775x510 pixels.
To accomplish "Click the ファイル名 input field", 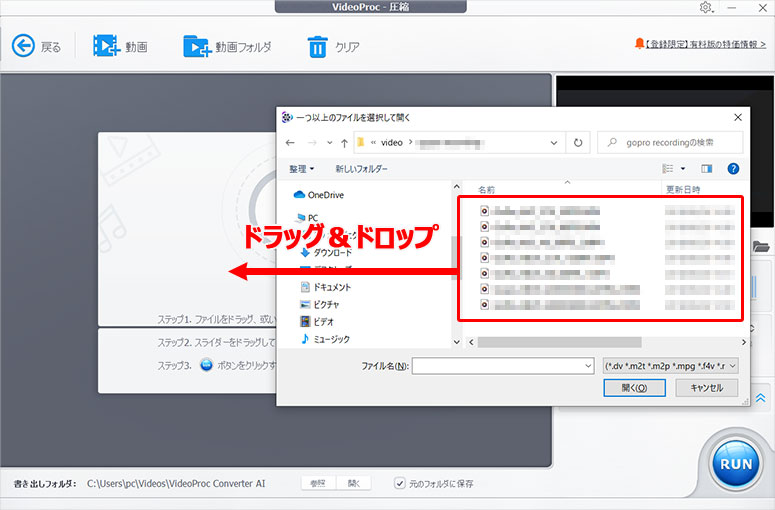I will [x=498, y=366].
